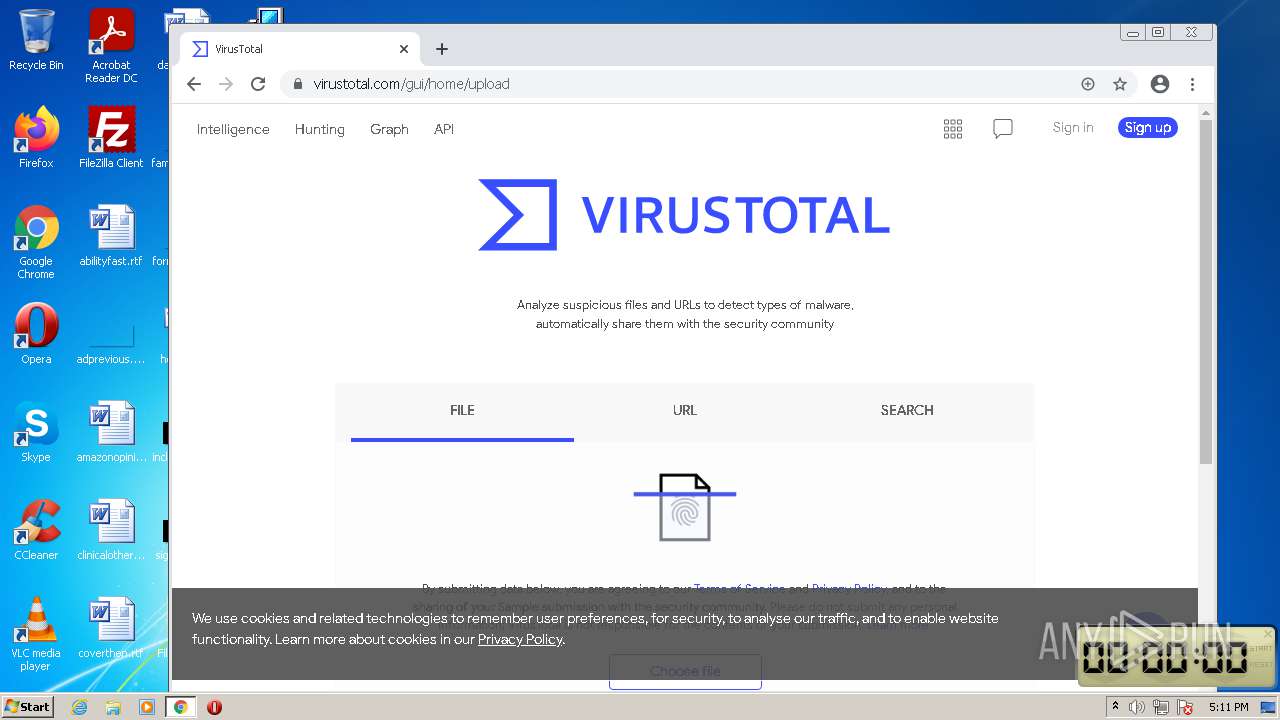Screen dimensions: 1280x720
Task: Open the Privacy Policy link in cookie banner
Action: [520, 639]
